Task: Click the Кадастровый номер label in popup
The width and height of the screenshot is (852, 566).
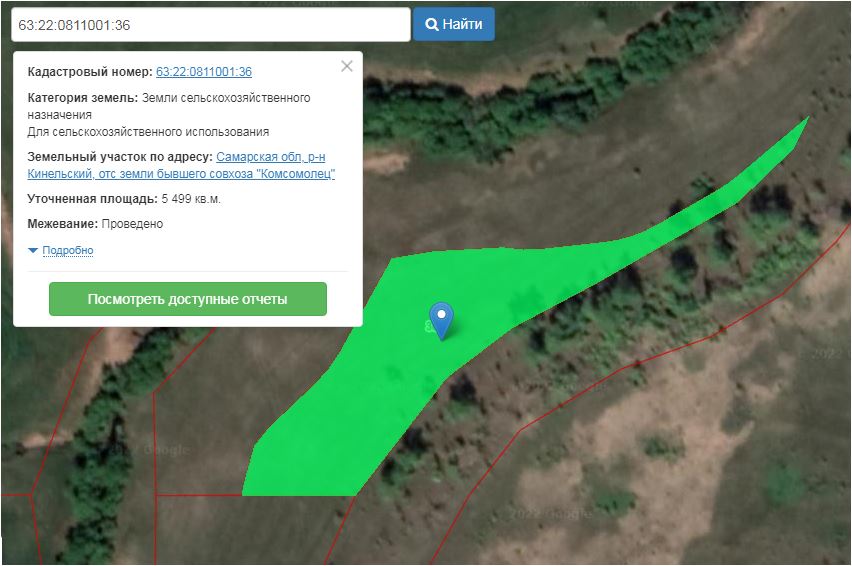Action: click(x=89, y=72)
